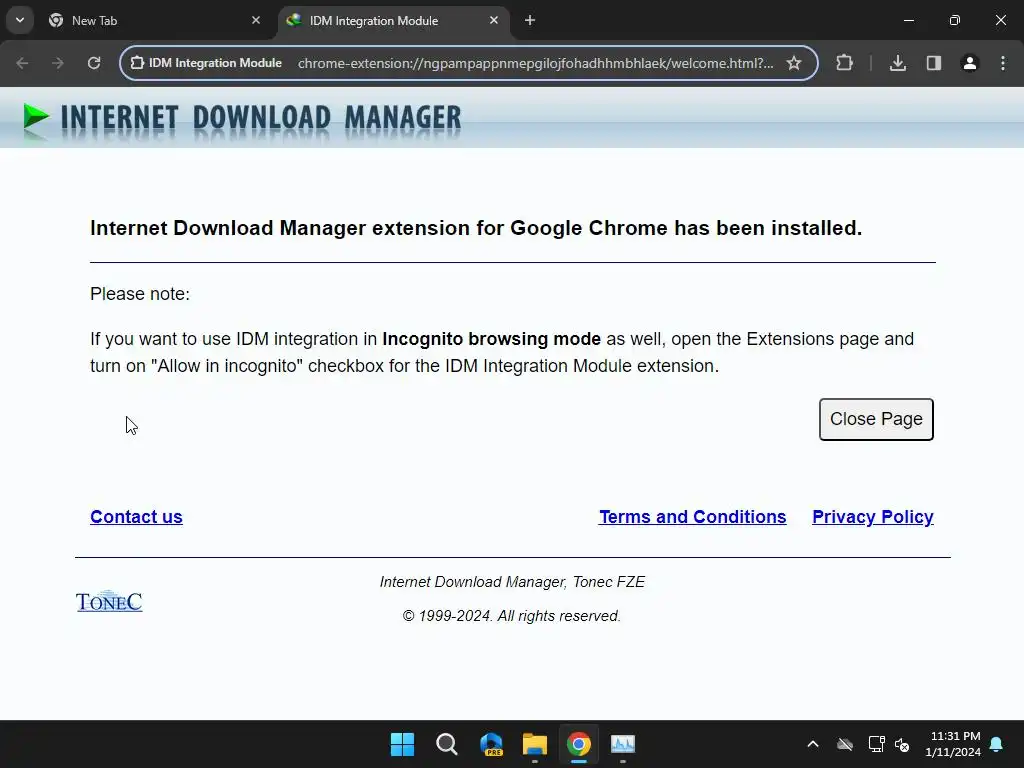Select the IDM Integration Module tab
Screen dimensions: 1024x768
point(394,21)
